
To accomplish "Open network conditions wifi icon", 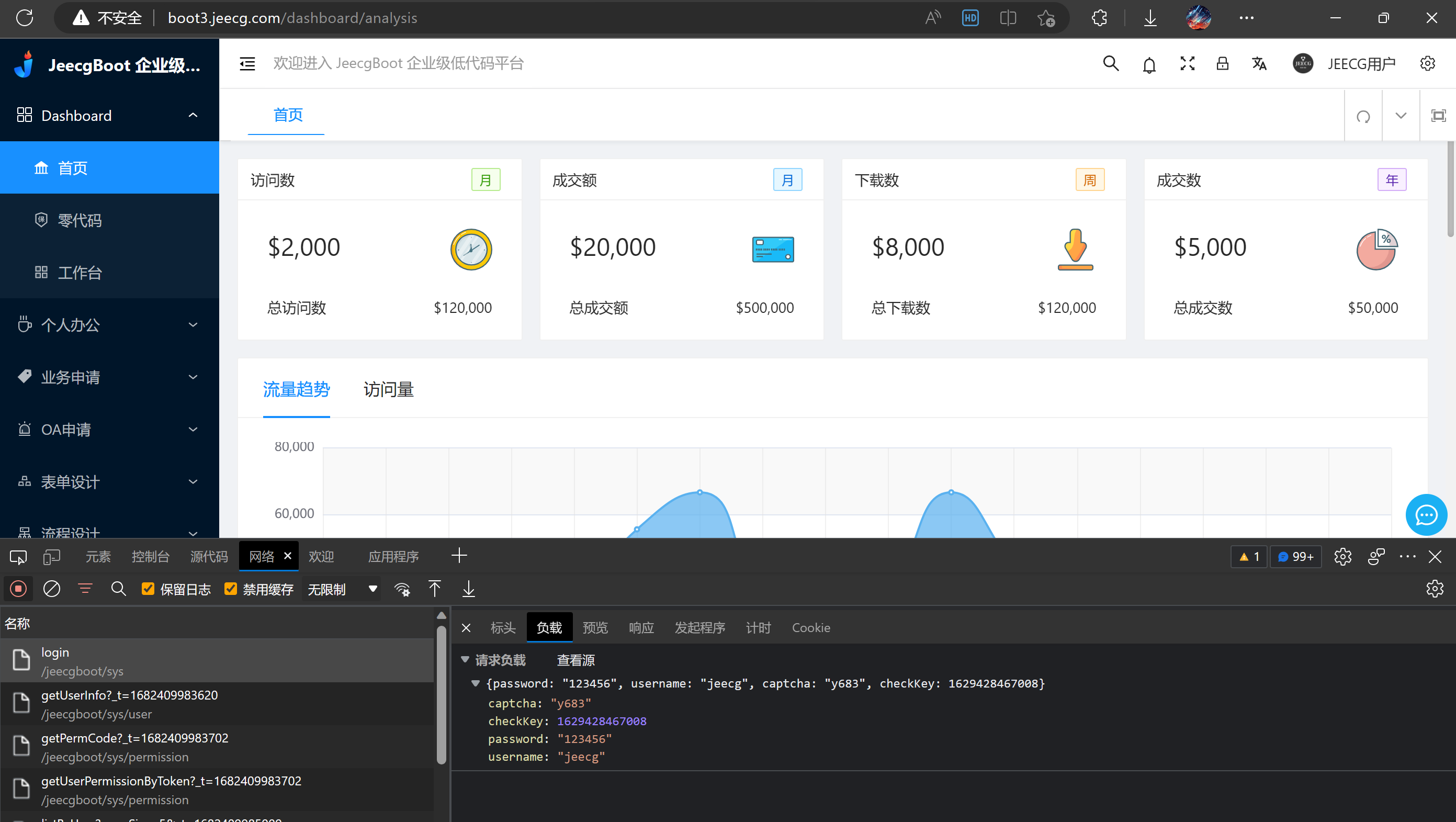I will (402, 589).
